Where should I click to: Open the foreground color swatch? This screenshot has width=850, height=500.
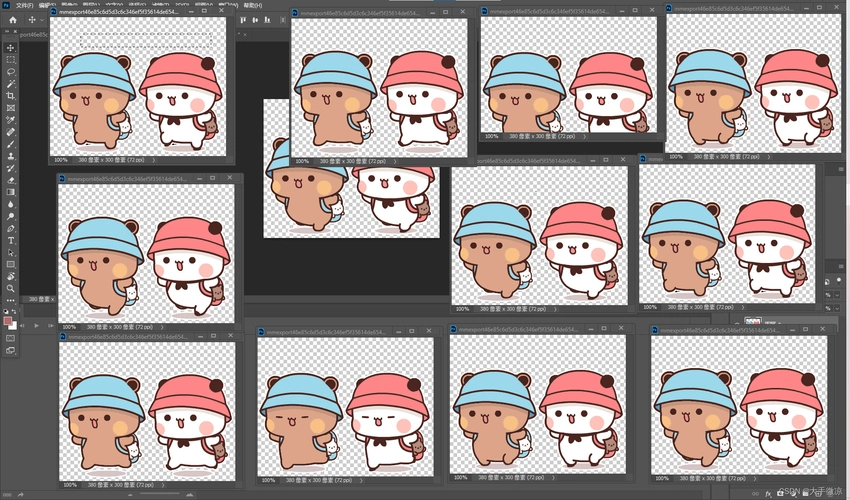8,320
